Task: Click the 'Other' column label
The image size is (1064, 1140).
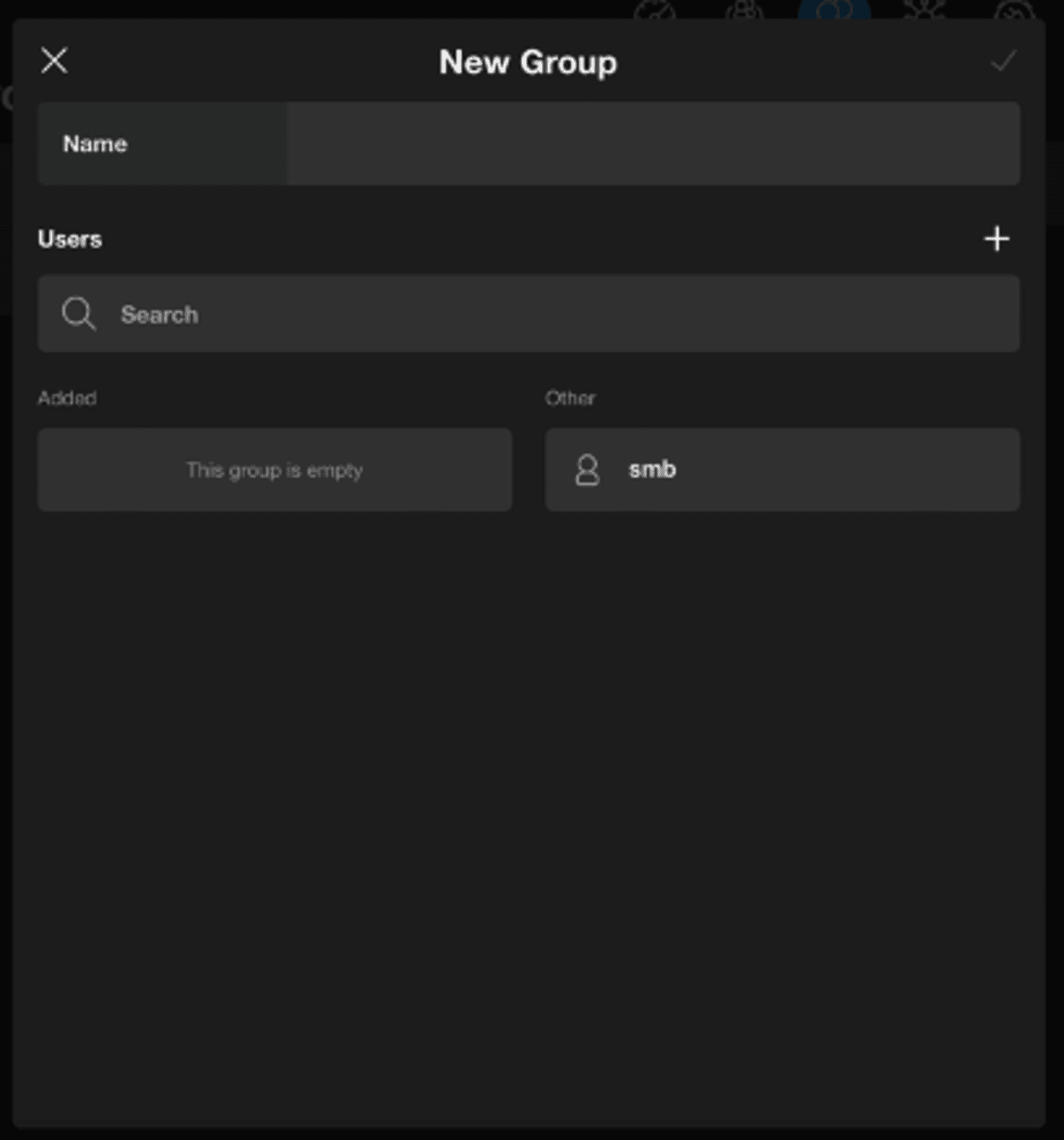Action: [x=570, y=398]
